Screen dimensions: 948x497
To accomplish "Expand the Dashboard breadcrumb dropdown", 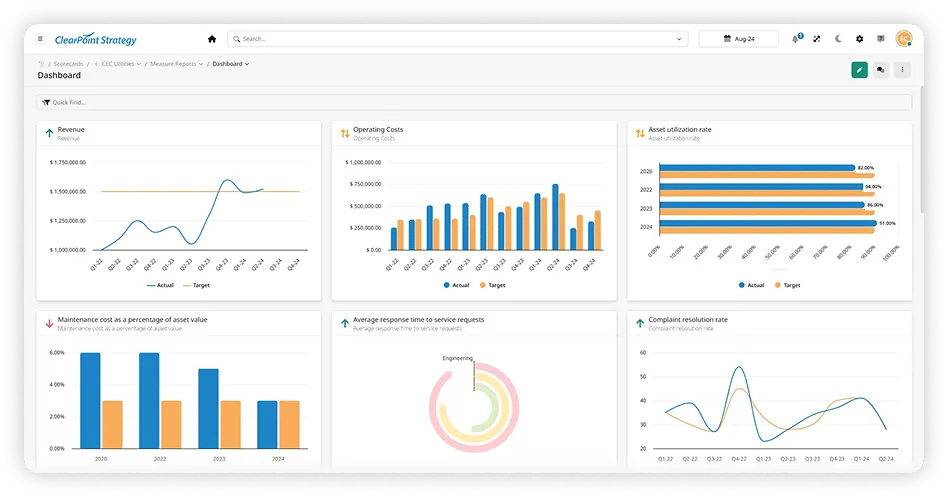I will point(247,64).
